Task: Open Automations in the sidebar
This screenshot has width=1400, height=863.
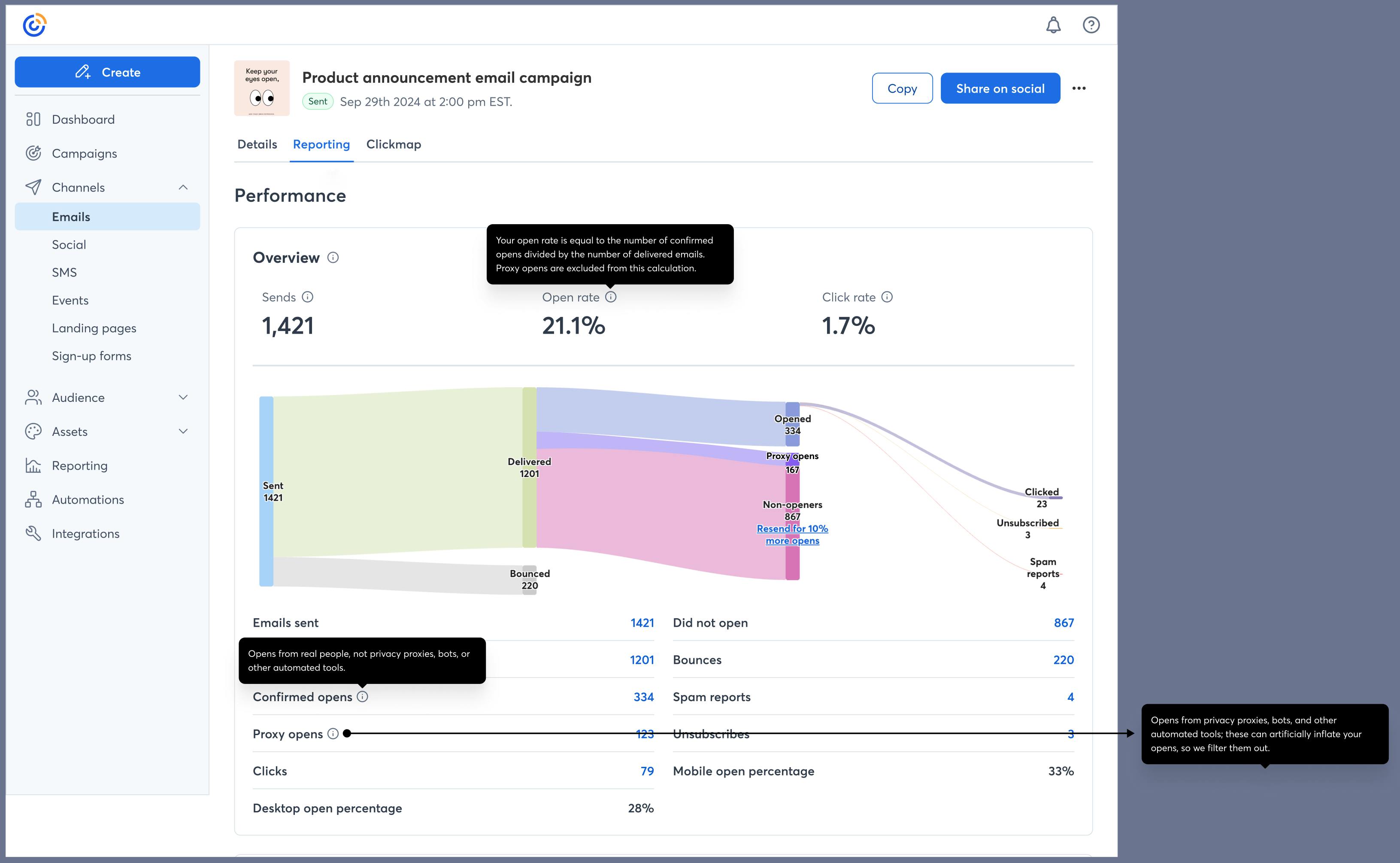Action: (88, 499)
